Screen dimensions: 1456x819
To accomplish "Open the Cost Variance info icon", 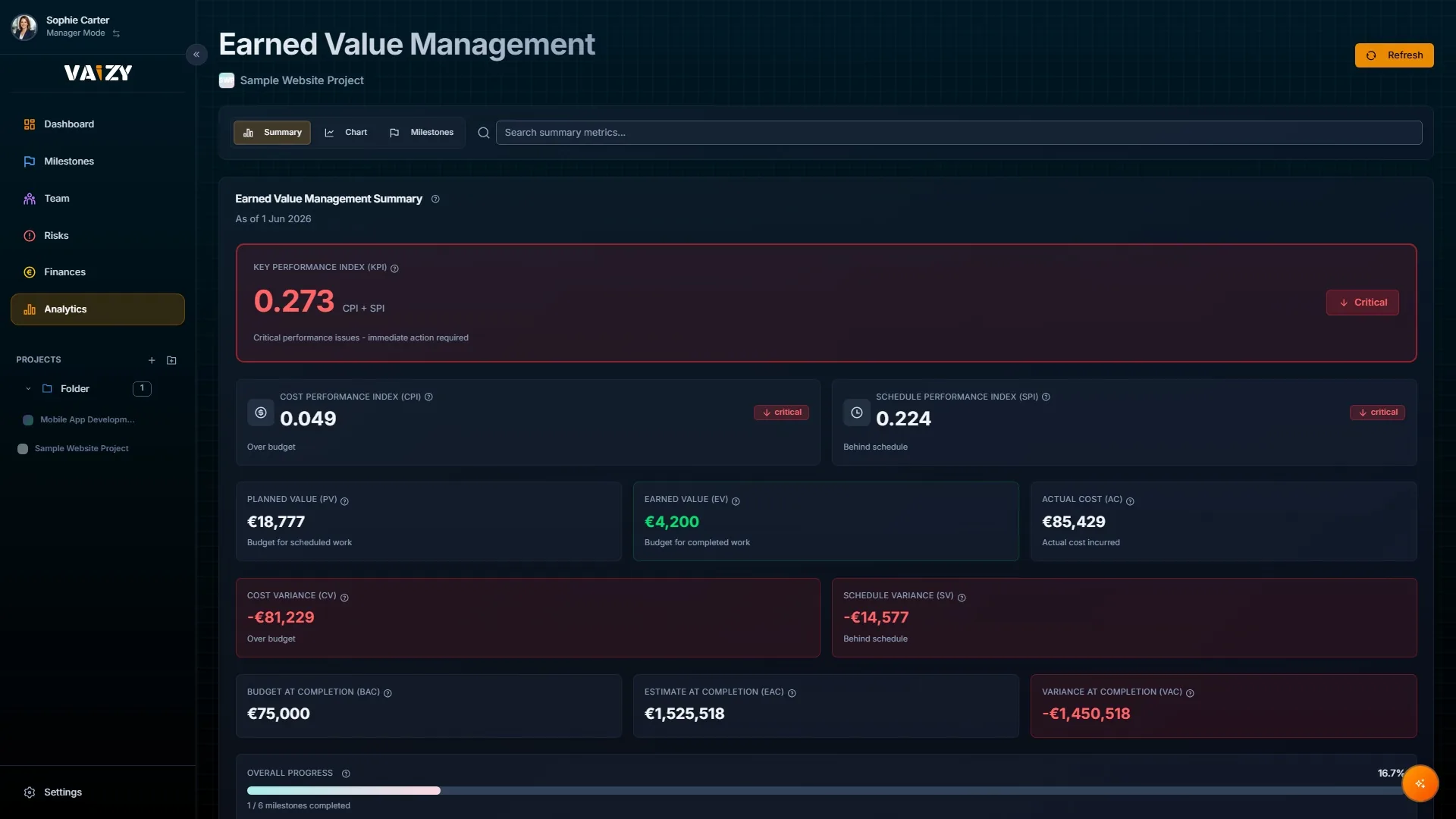I will point(344,598).
